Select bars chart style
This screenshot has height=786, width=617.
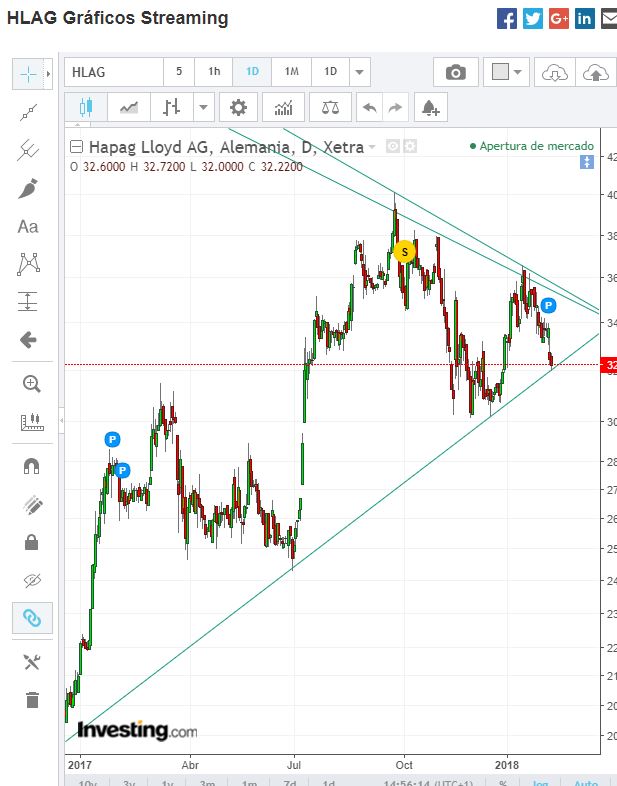pyautogui.click(x=171, y=107)
